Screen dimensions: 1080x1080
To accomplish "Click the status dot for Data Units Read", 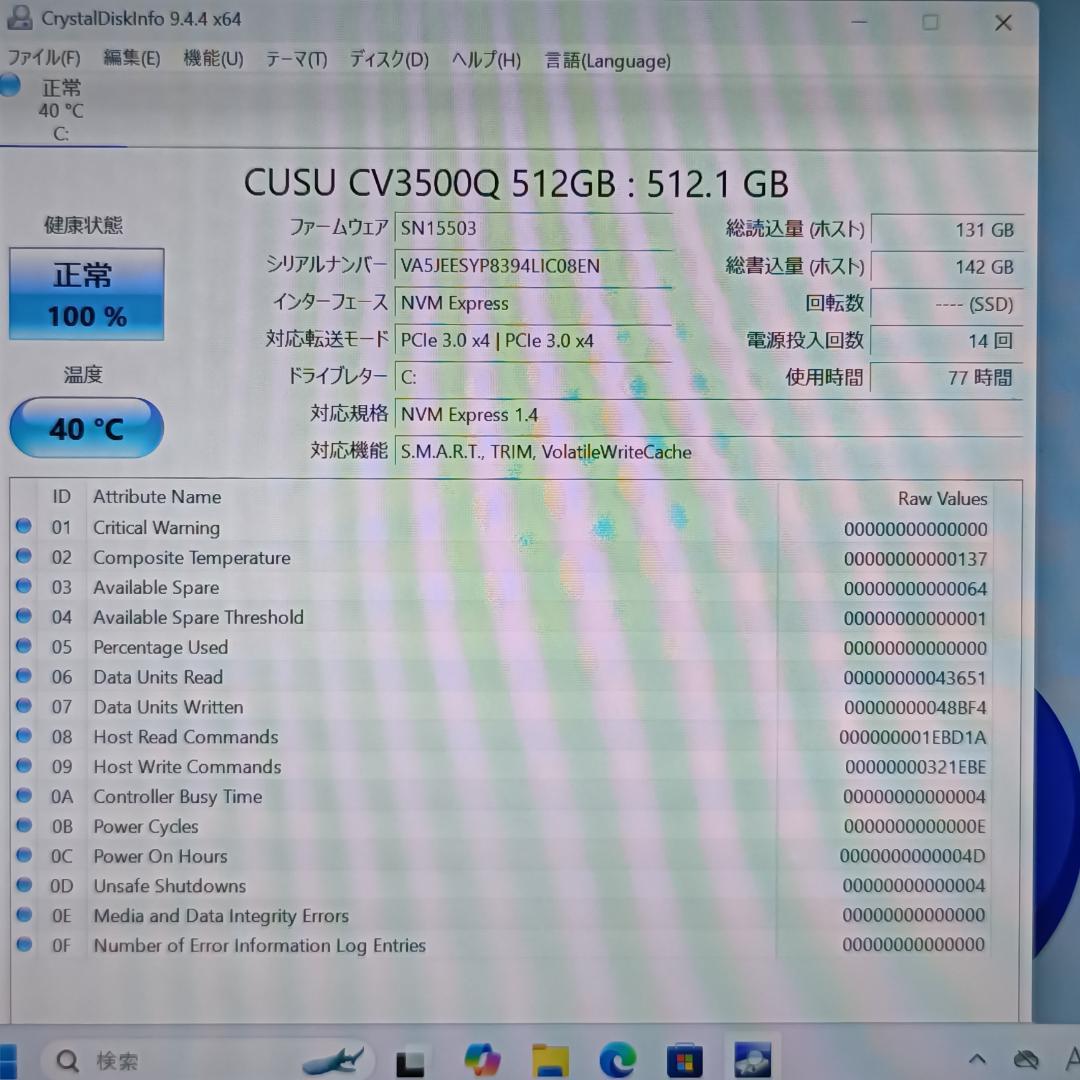I will (24, 676).
